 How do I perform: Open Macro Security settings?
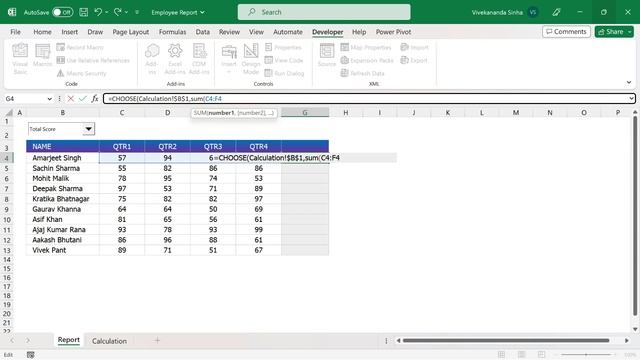click(x=81, y=73)
